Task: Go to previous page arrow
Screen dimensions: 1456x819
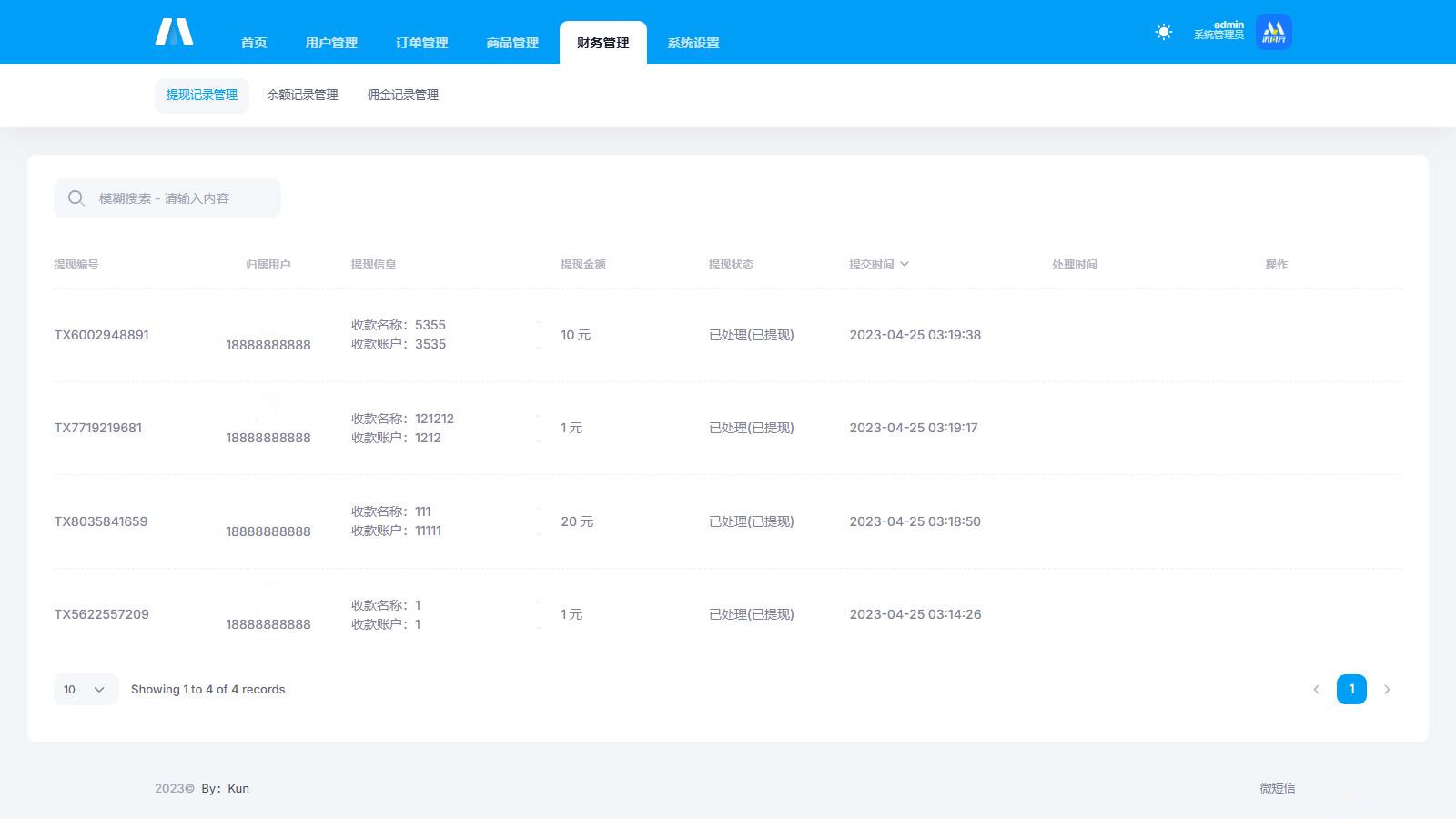Action: tap(1316, 690)
